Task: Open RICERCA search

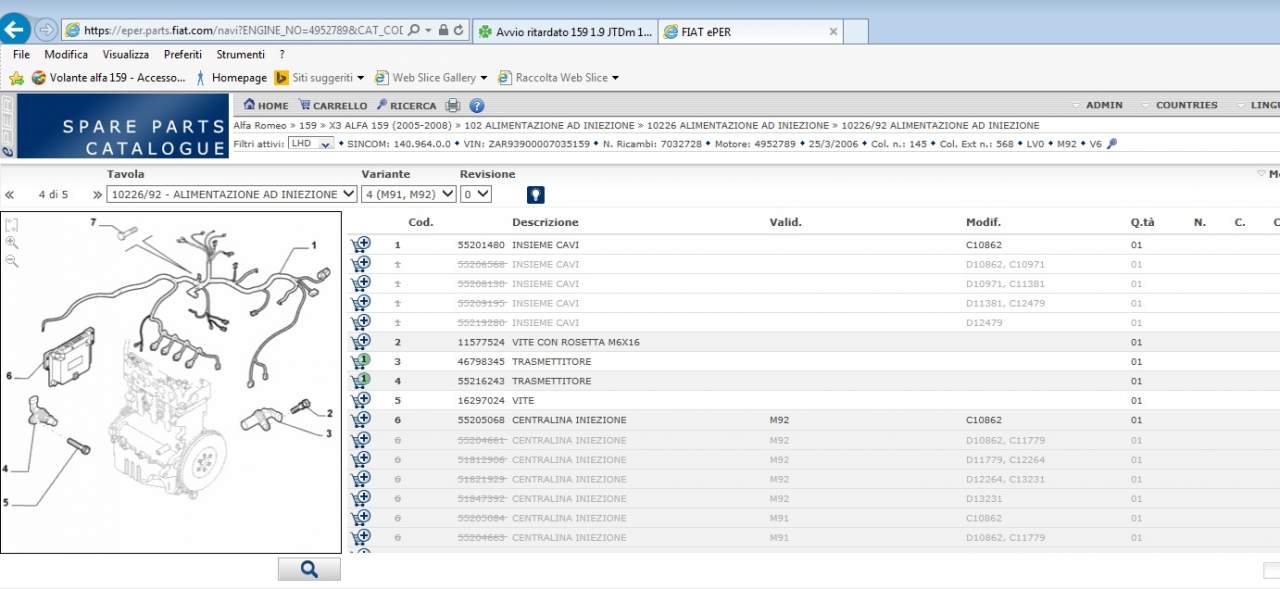Action: pos(406,105)
